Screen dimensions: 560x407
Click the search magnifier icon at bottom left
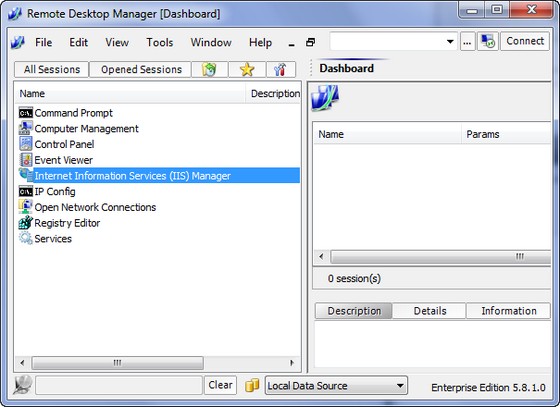(x=22, y=385)
